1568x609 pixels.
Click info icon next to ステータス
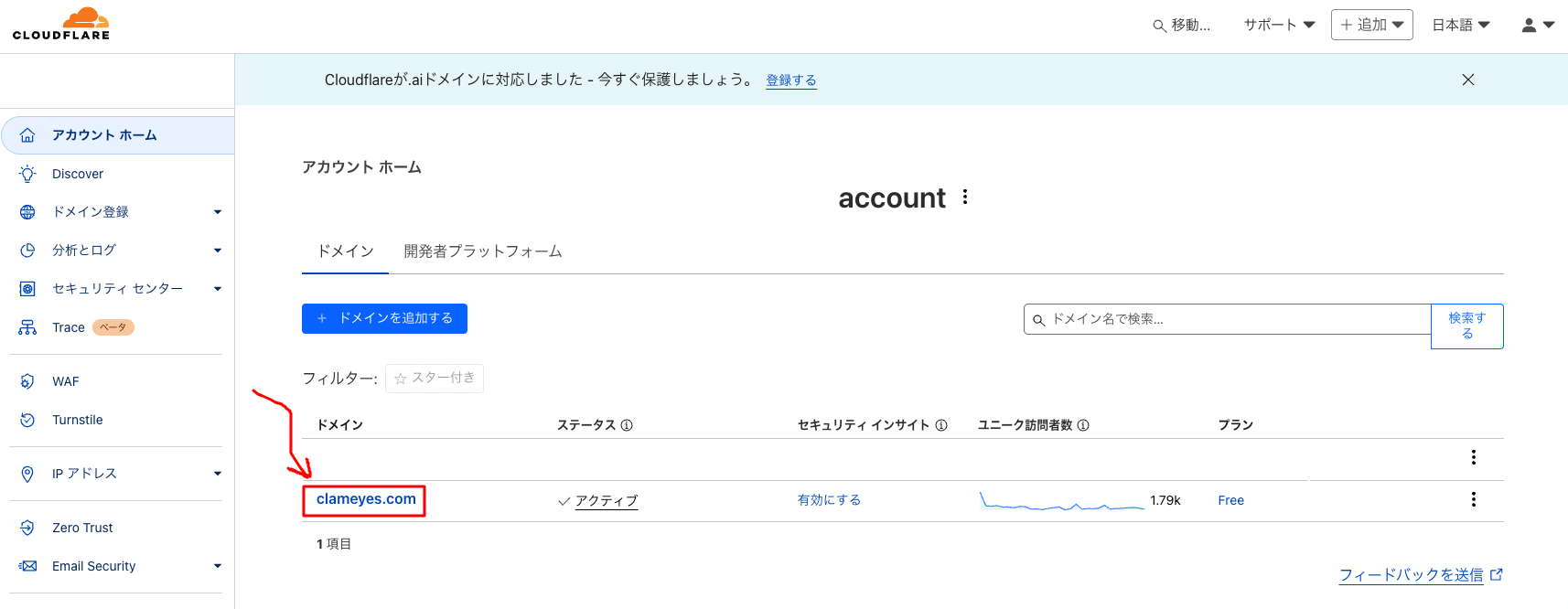tap(627, 425)
